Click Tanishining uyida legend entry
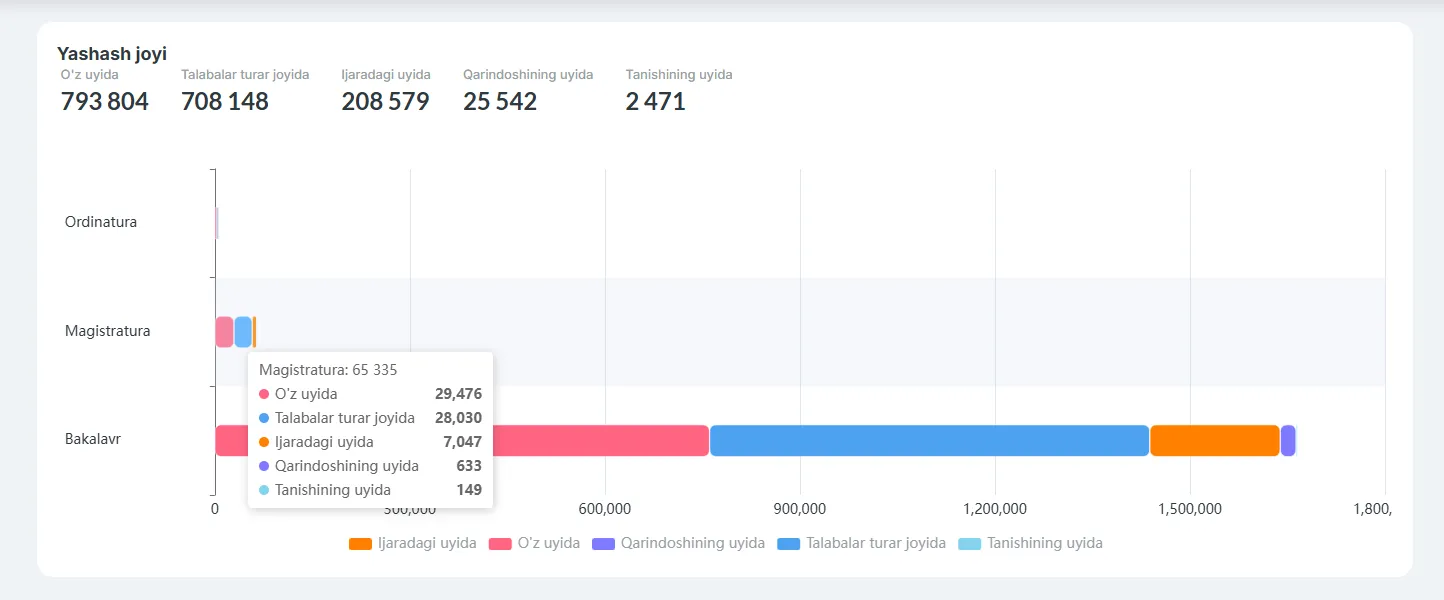The image size is (1444, 600). click(1030, 543)
